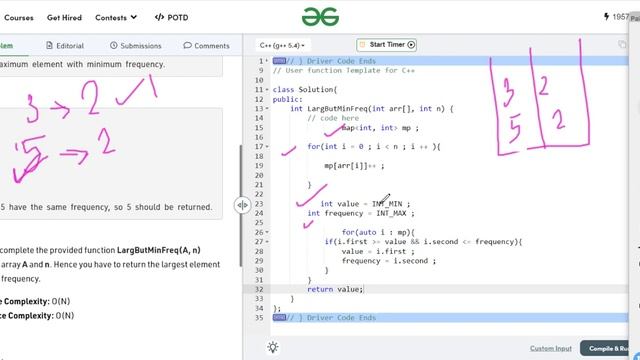640x360 pixels.
Task: Click the light bulb theme icon
Action: [x=273, y=347]
